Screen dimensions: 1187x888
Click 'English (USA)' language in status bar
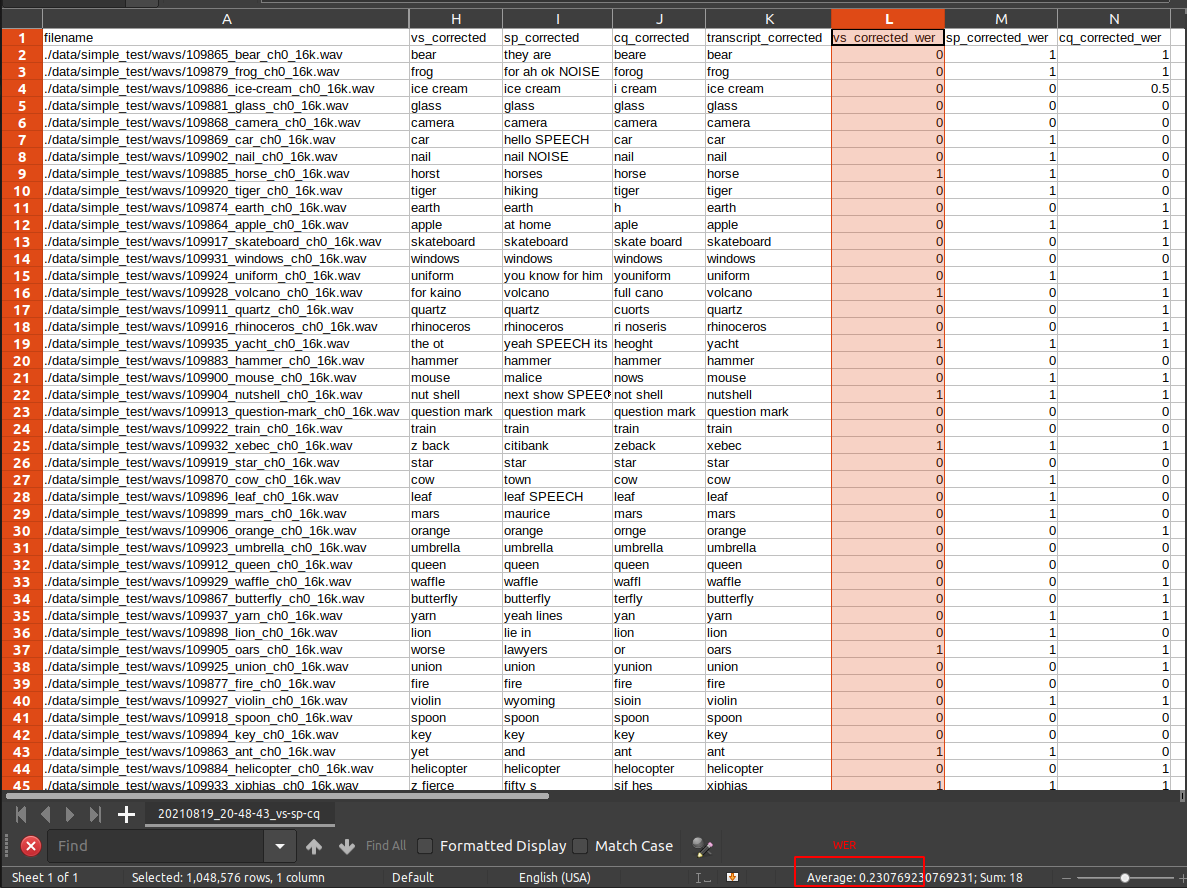click(554, 877)
